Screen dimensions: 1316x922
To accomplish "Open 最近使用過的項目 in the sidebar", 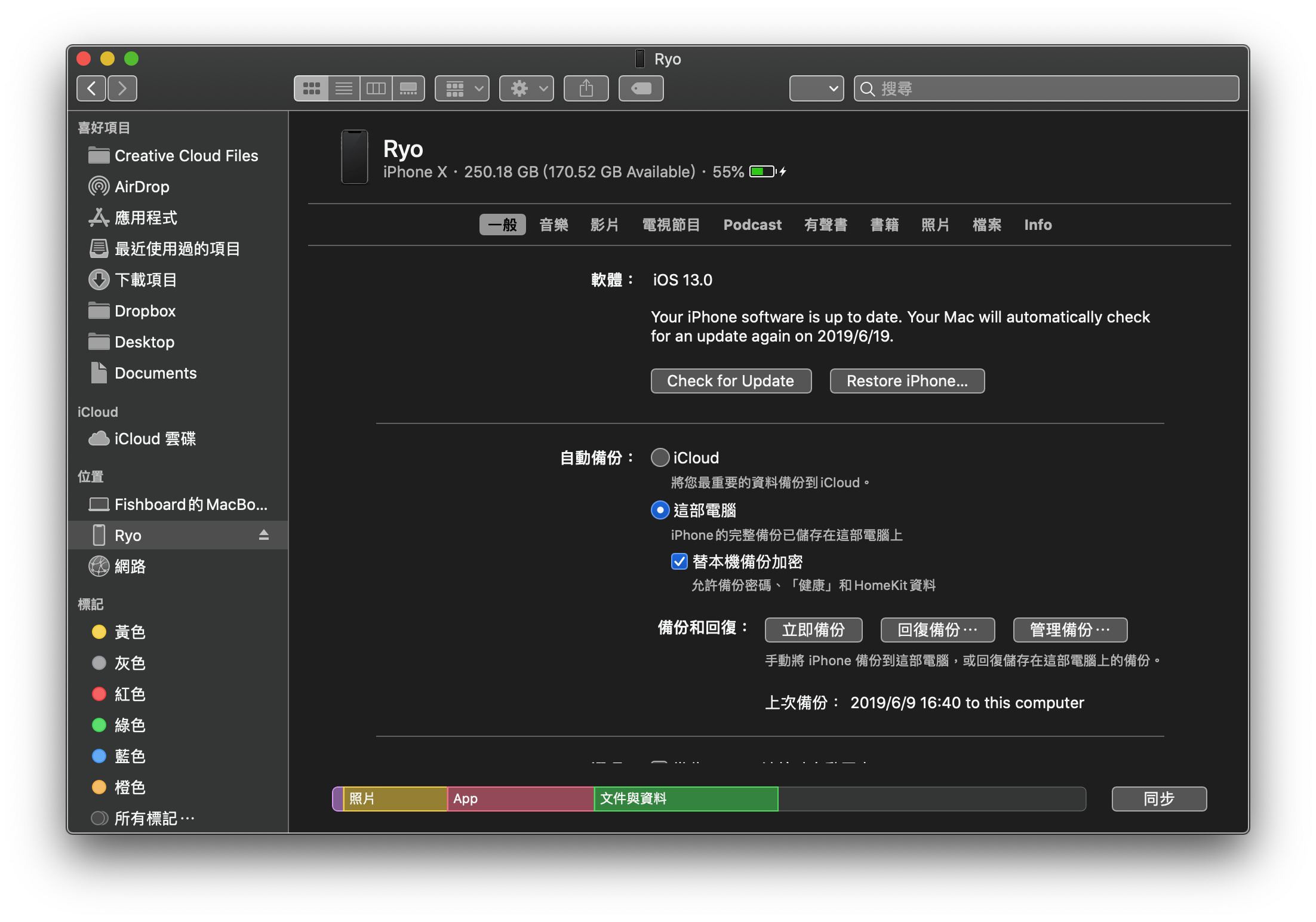I will [178, 249].
